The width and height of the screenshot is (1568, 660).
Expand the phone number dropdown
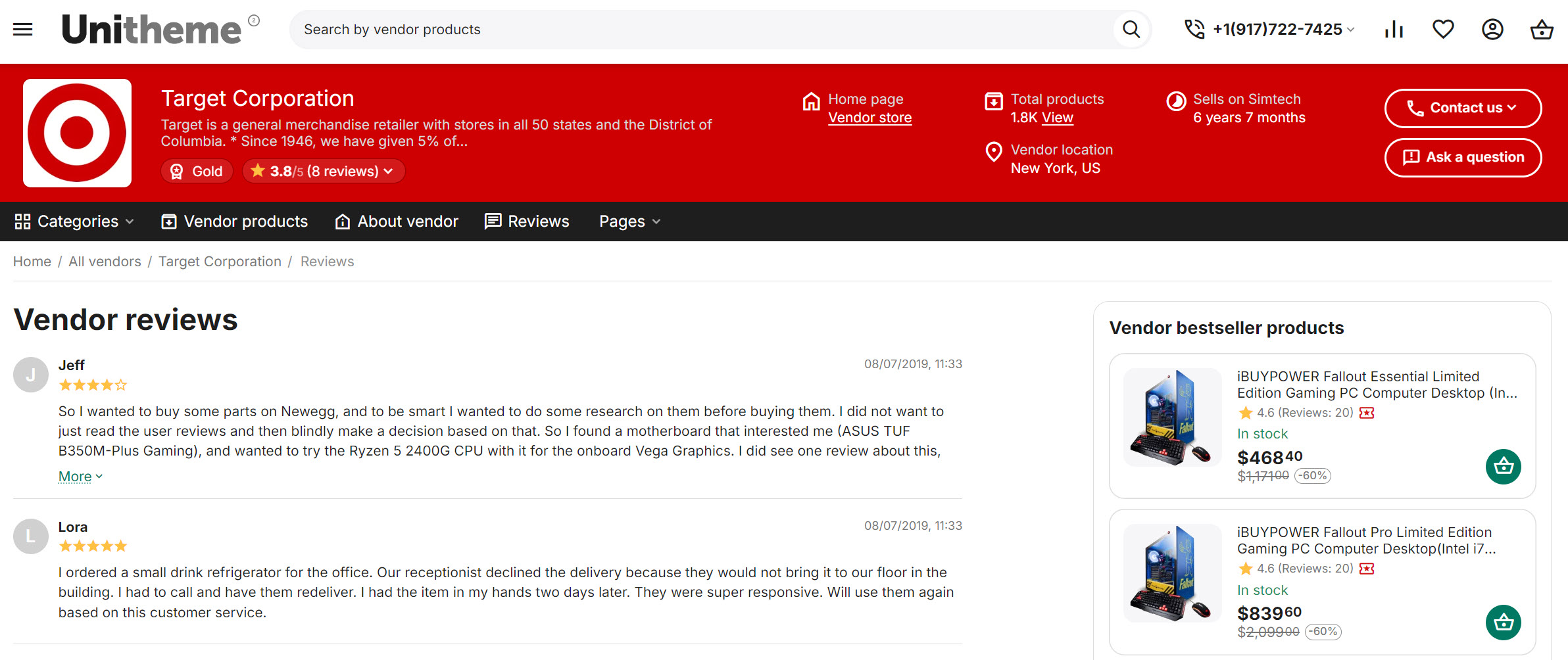point(1350,30)
